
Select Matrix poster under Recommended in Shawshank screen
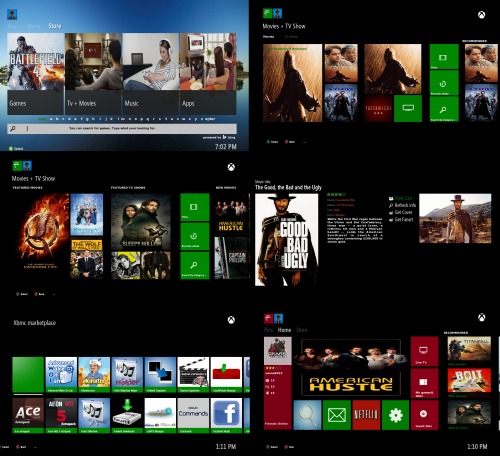[481, 103]
